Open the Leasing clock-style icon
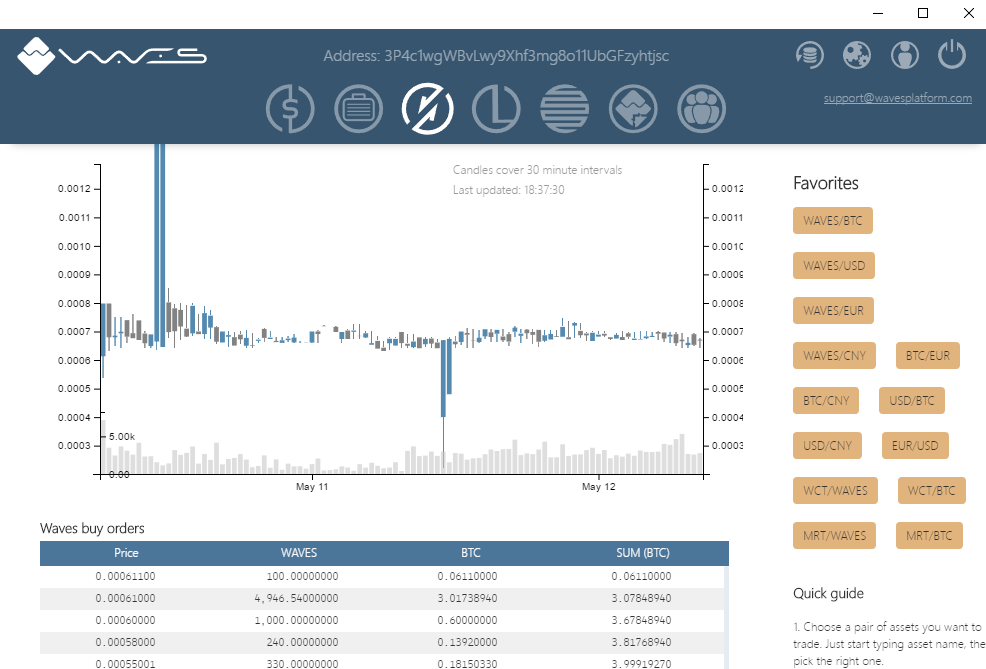986x669 pixels. (x=496, y=109)
